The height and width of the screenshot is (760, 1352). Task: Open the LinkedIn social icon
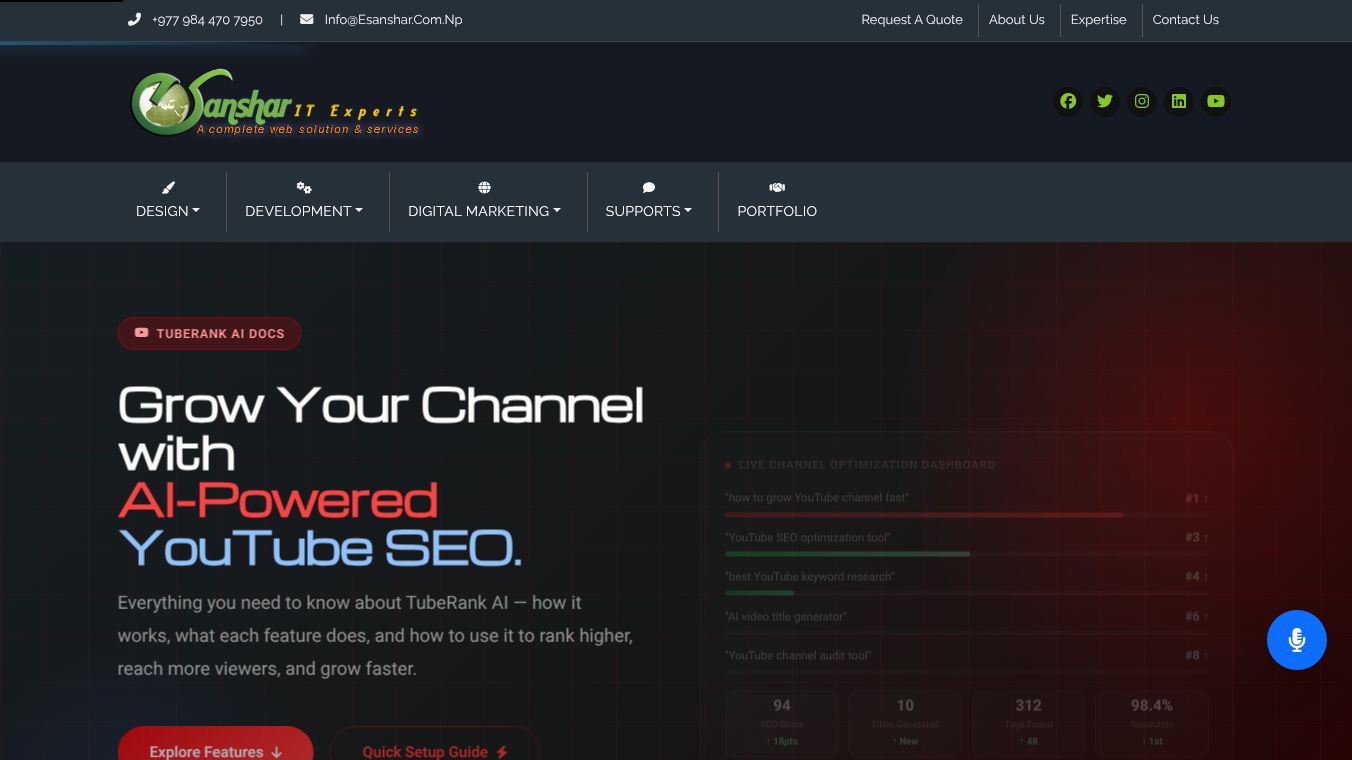1179,101
